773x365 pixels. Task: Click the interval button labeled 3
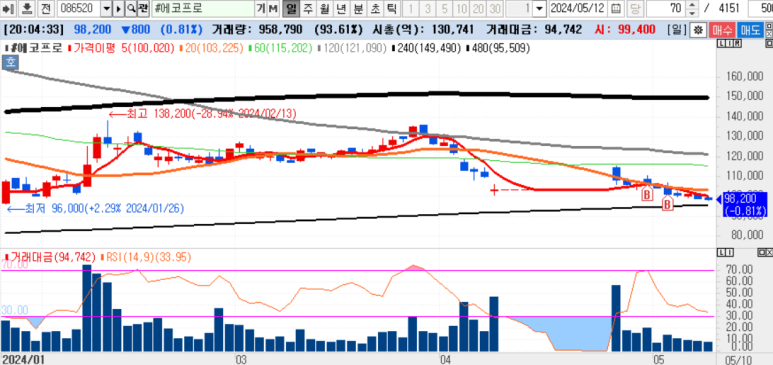click(x=427, y=8)
